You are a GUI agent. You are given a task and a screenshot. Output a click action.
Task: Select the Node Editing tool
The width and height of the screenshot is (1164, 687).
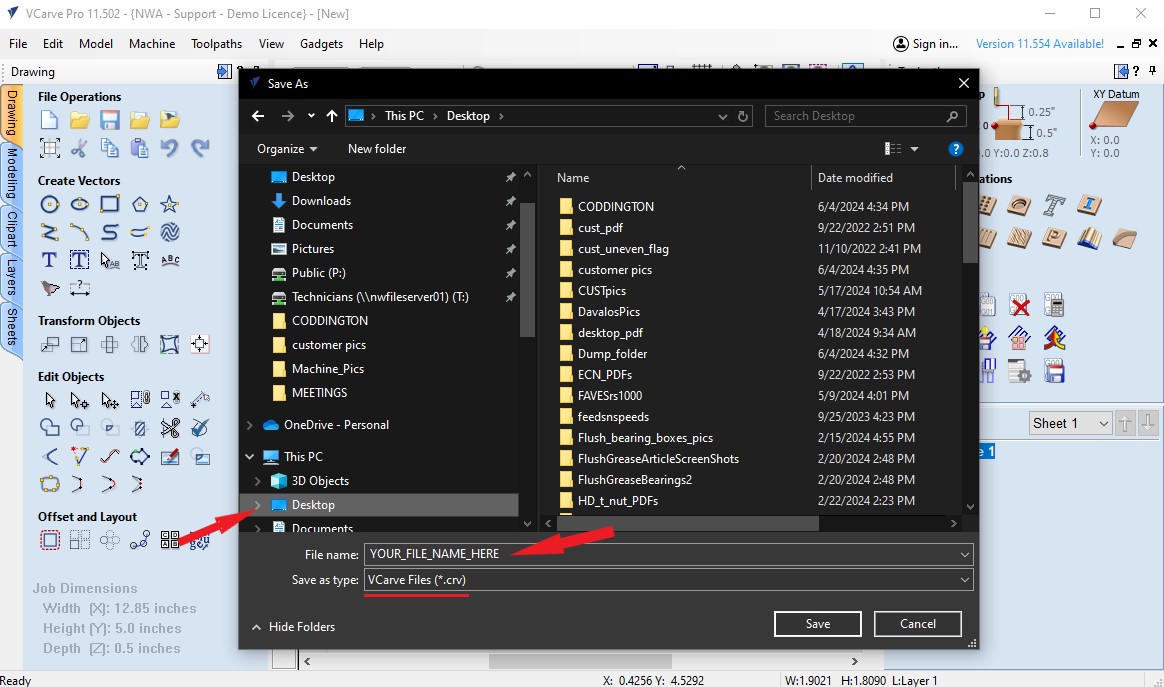point(79,400)
